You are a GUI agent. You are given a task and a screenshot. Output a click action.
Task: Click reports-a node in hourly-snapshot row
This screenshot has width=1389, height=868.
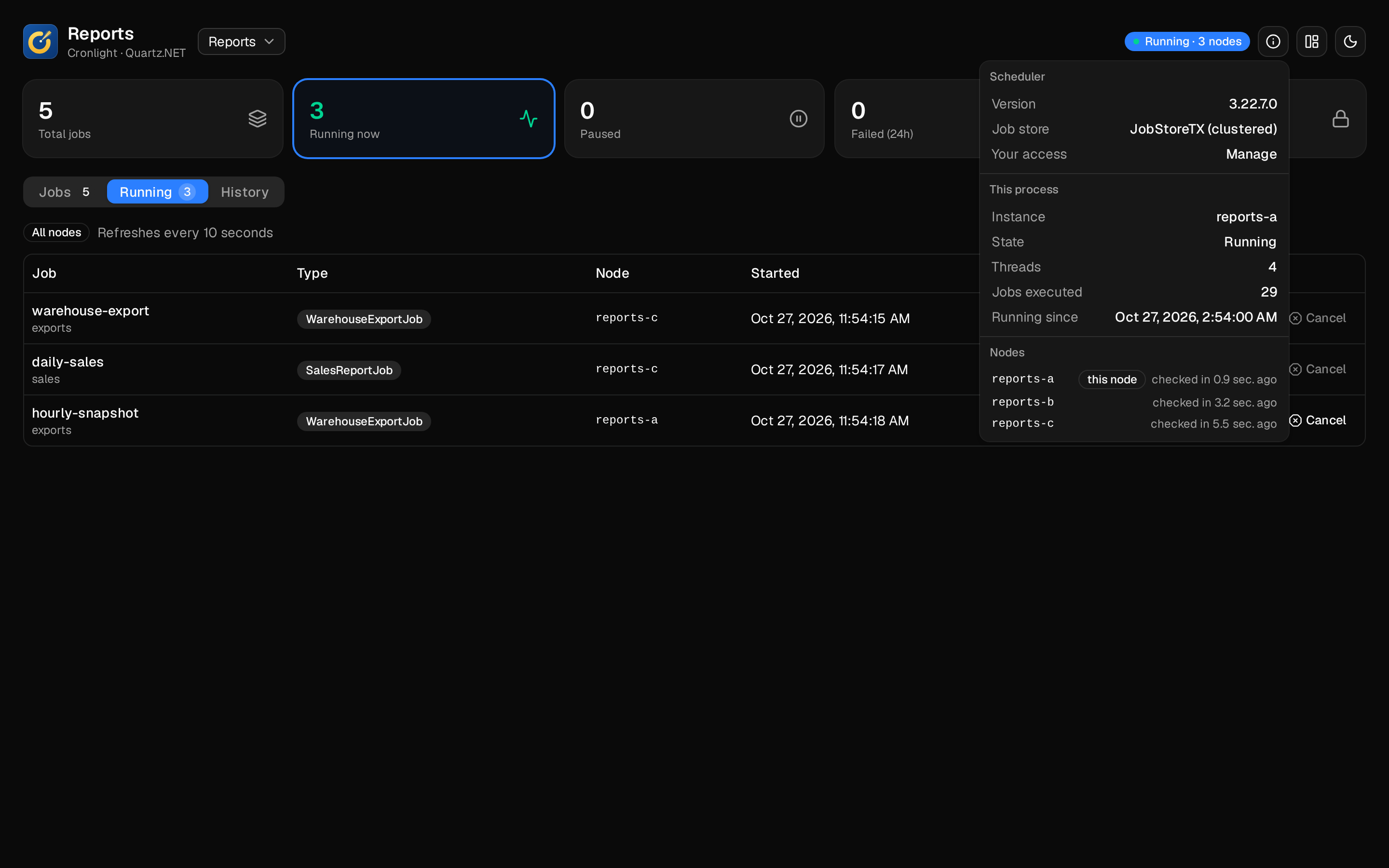coord(626,420)
